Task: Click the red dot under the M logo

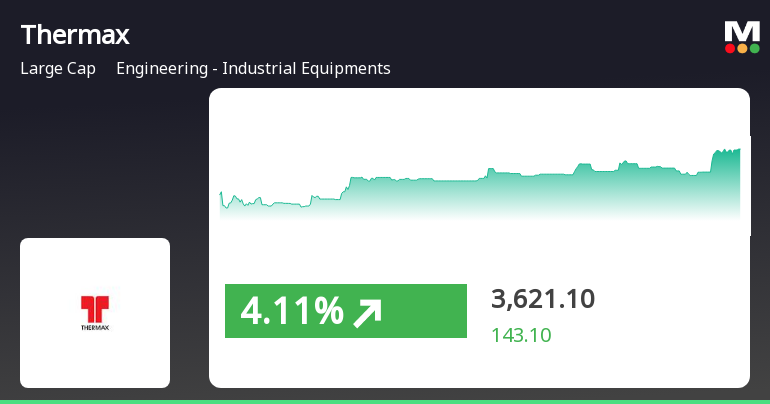Action: (x=730, y=48)
